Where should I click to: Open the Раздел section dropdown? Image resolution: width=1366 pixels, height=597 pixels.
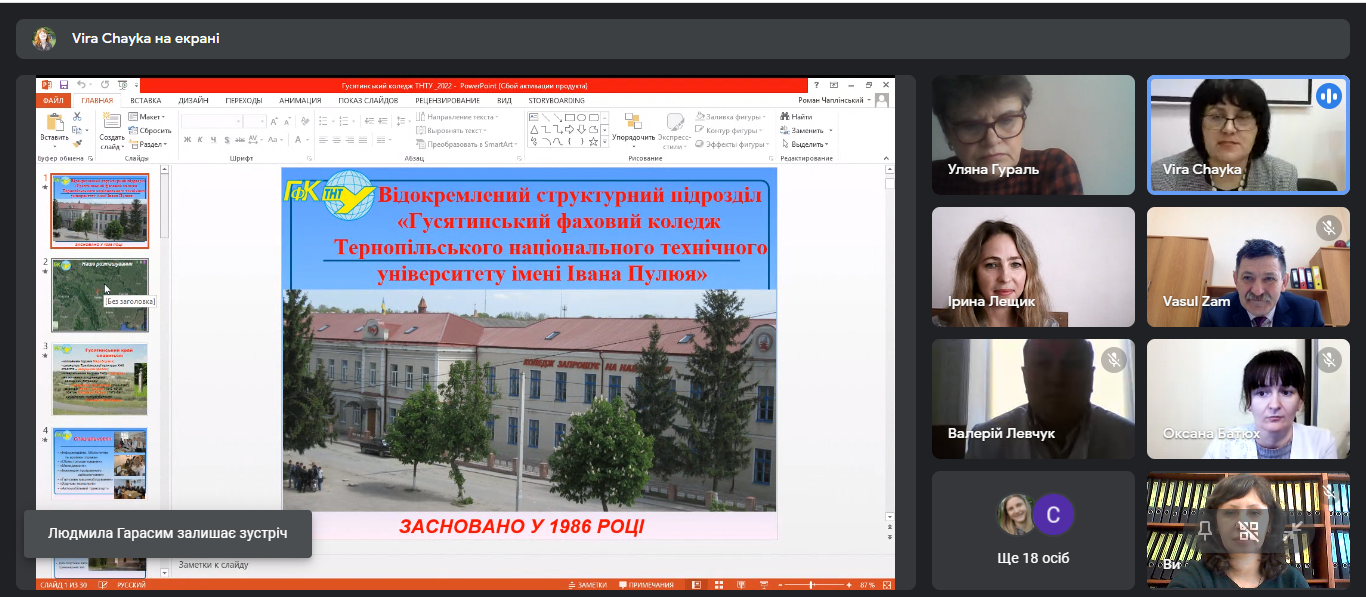[148, 144]
